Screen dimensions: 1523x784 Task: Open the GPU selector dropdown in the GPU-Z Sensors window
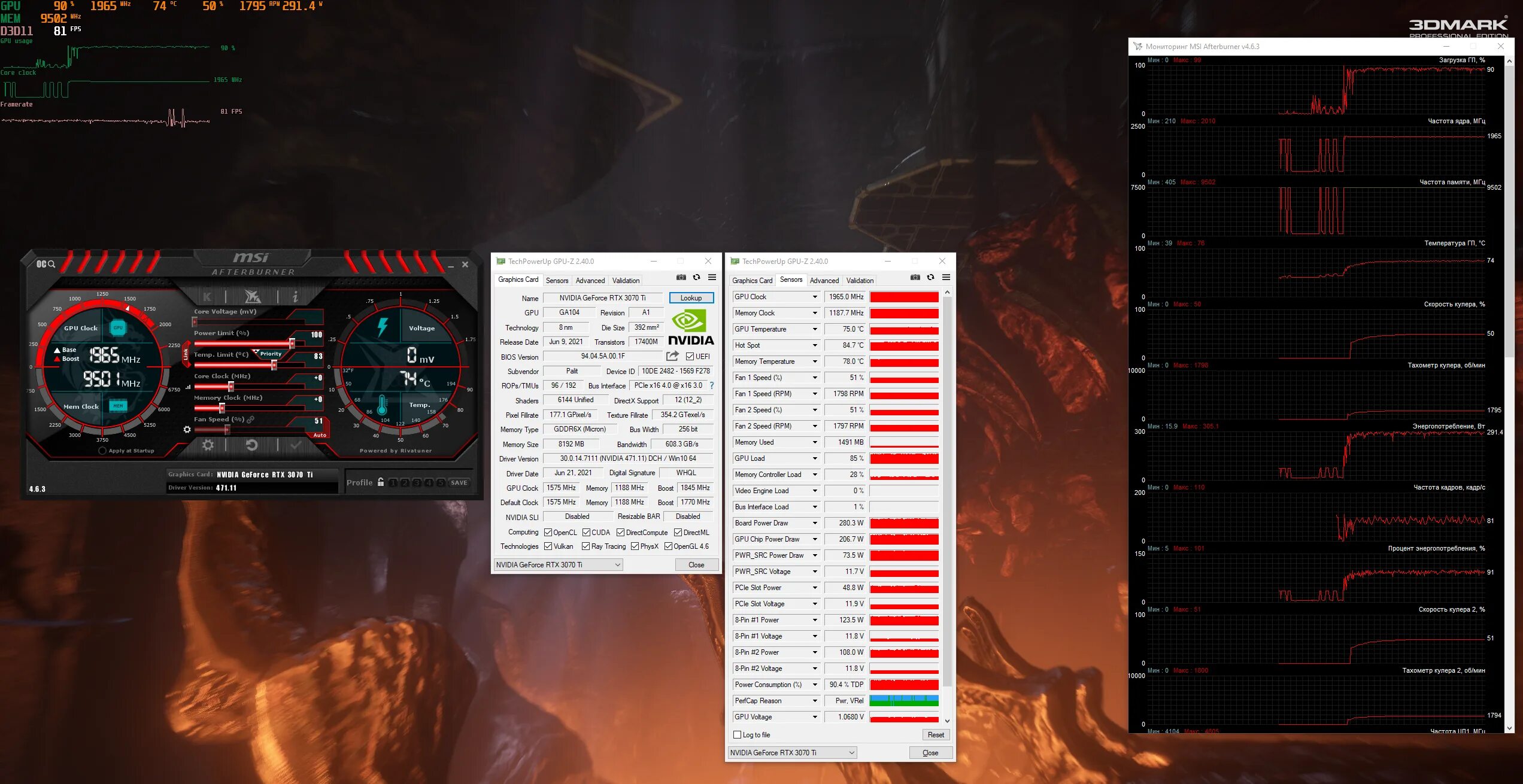tap(792, 753)
